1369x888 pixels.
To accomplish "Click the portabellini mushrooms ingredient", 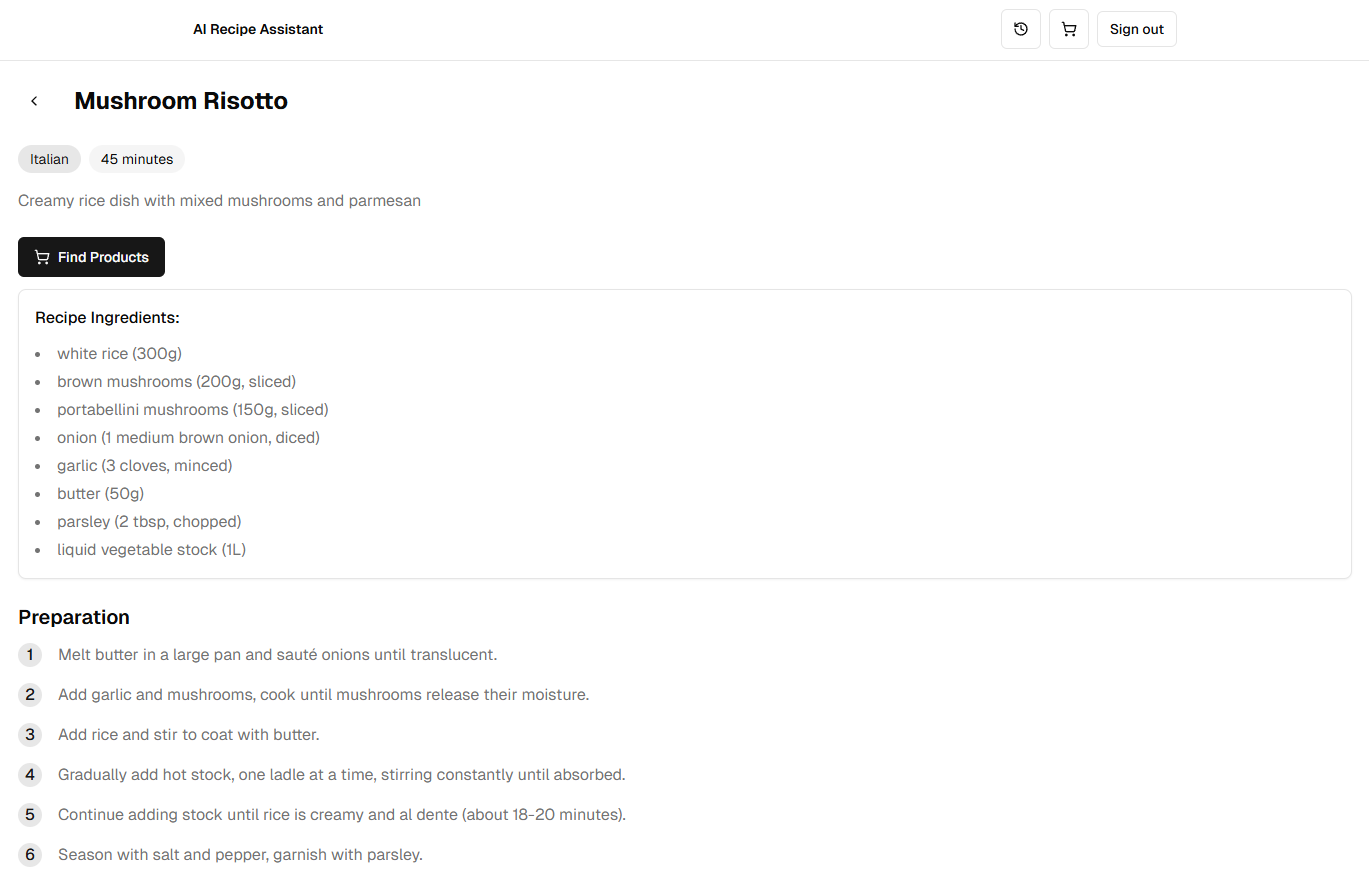I will (192, 409).
